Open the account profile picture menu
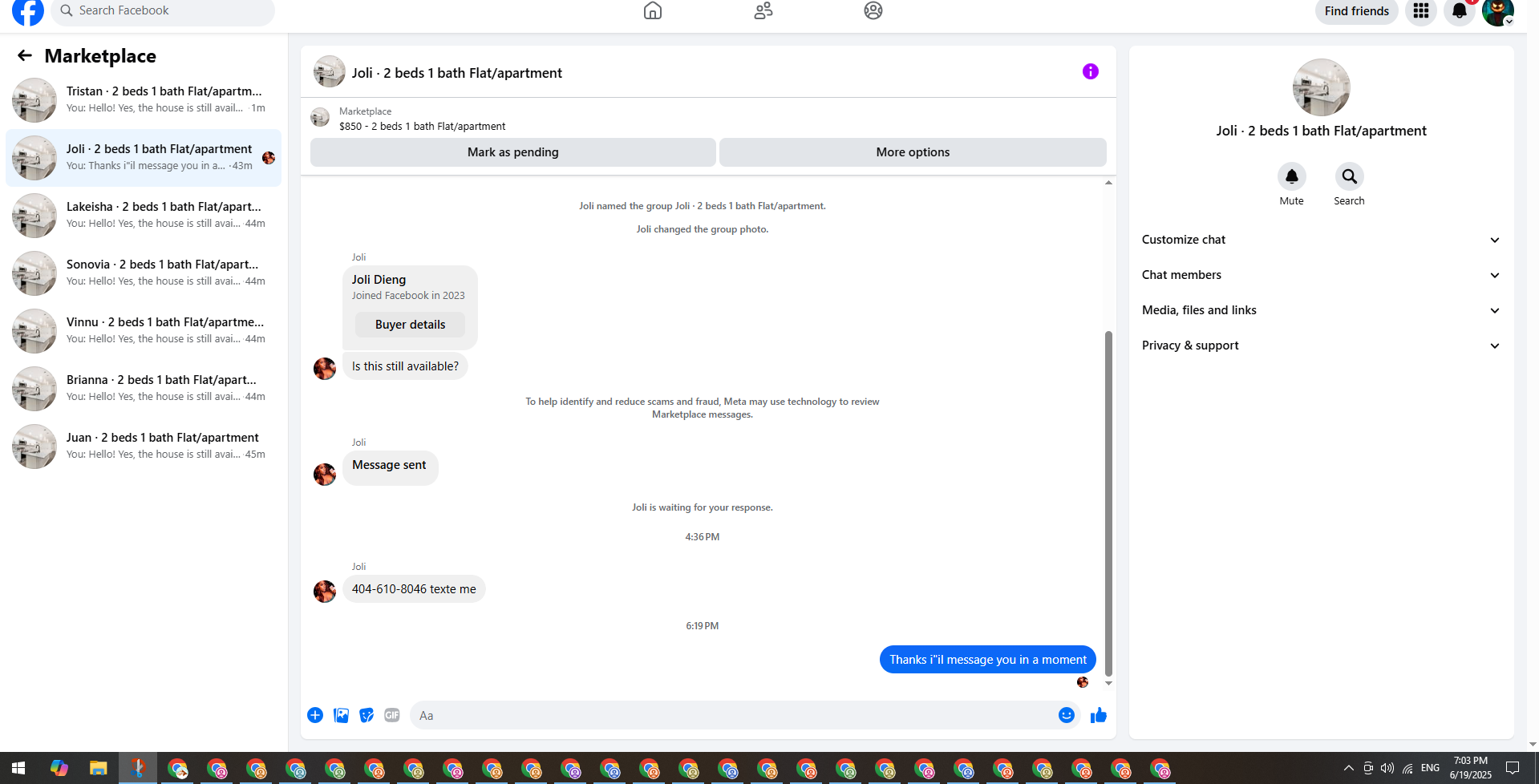Viewport: 1539px width, 784px height. (1498, 11)
